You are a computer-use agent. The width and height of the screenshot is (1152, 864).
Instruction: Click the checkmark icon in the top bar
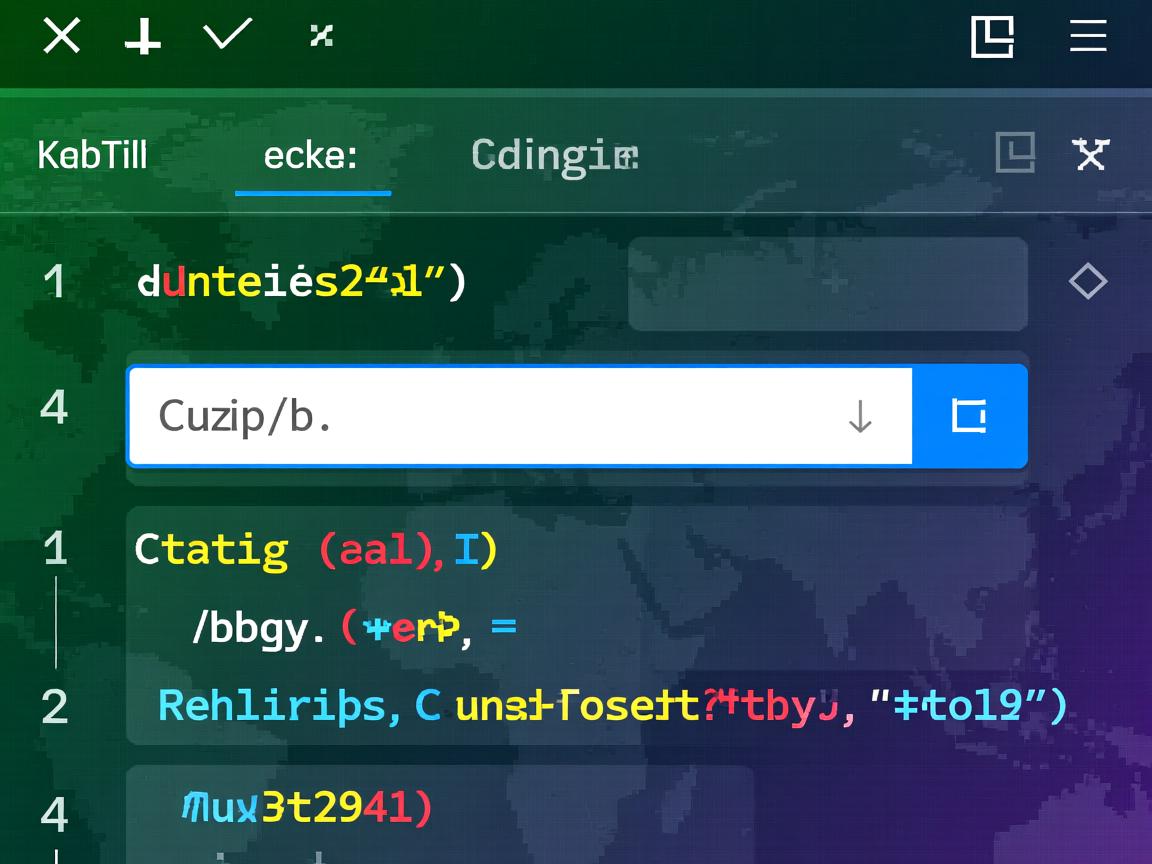[x=228, y=36]
